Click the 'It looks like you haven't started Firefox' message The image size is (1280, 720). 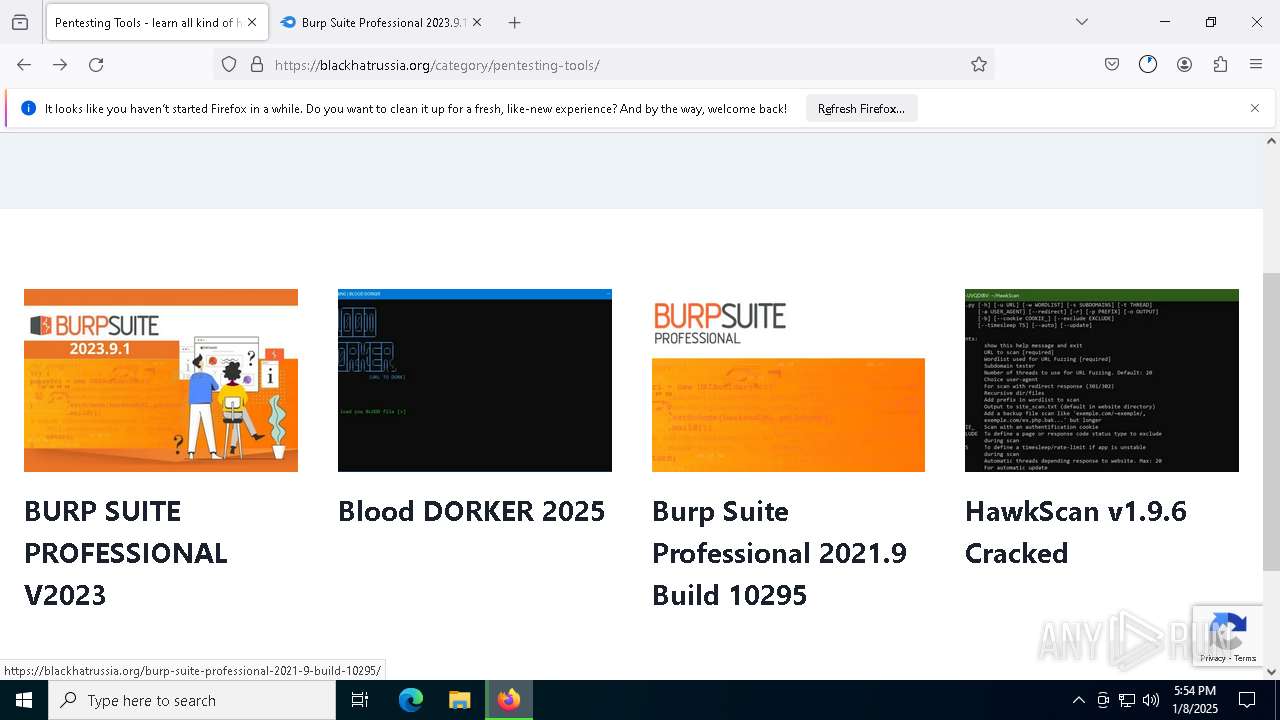click(416, 108)
